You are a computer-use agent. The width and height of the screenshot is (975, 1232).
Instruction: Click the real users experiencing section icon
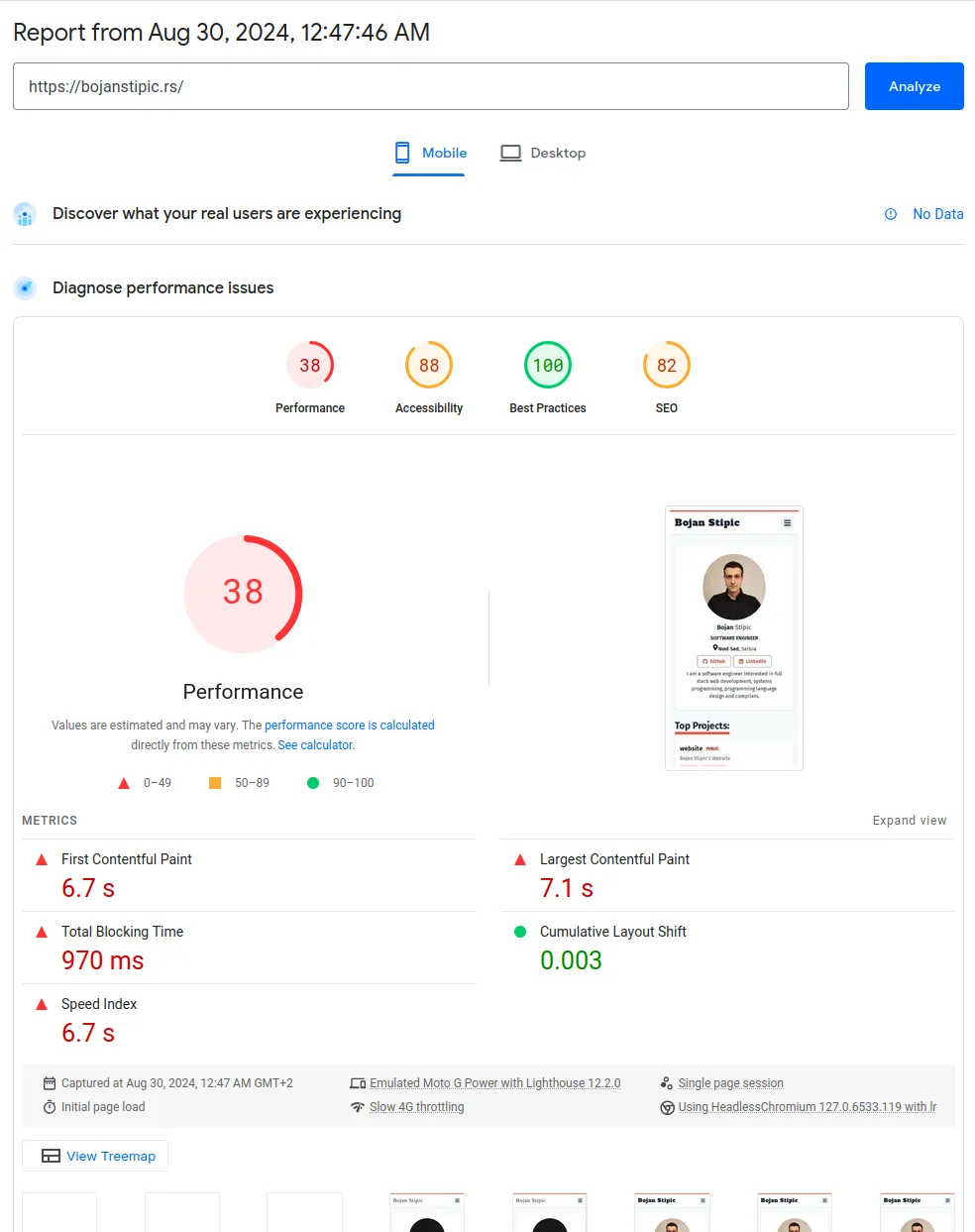point(25,214)
